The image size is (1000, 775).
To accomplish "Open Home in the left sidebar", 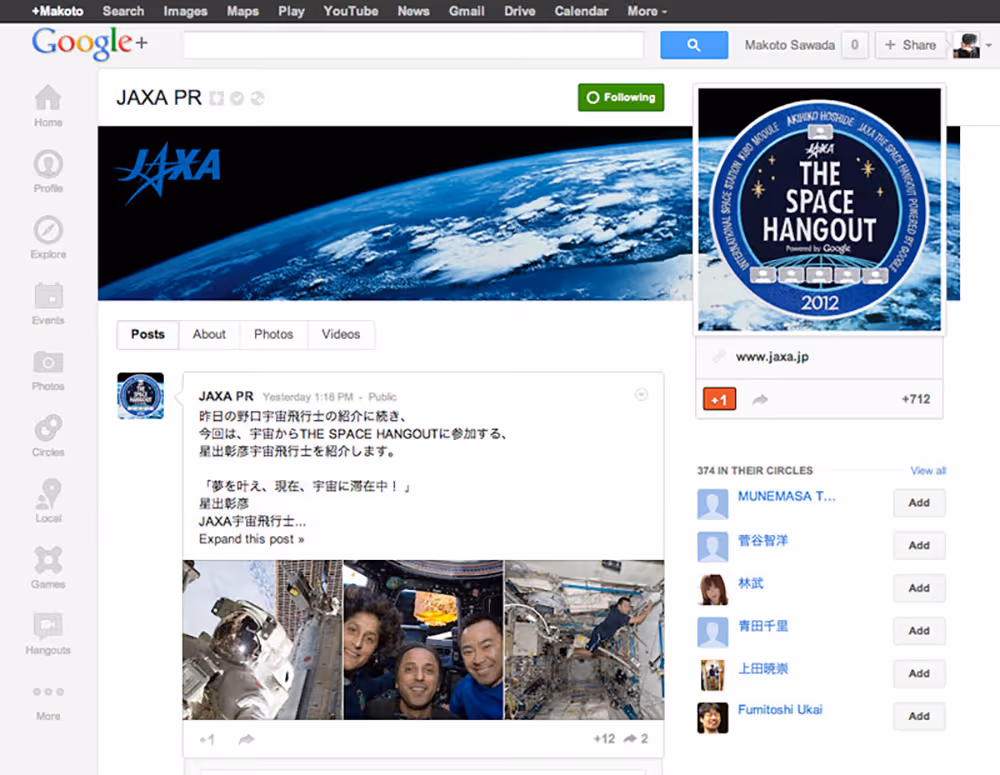I will 48,106.
